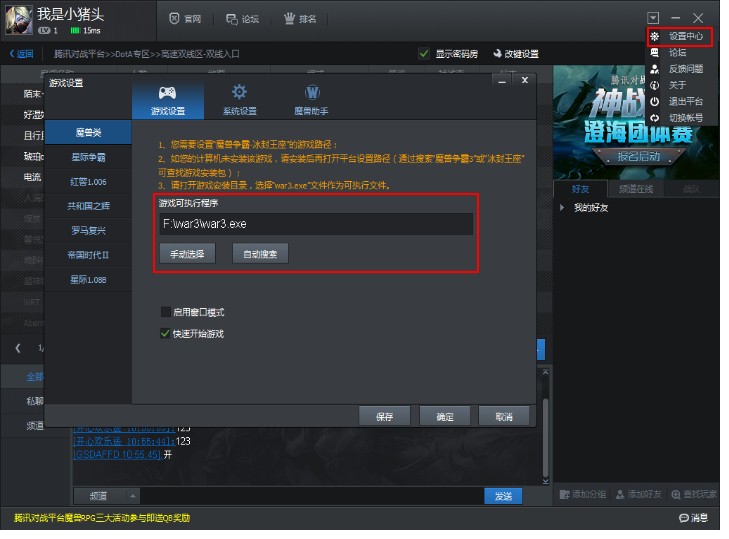Select 退出平台 menu entry
729x539 pixels.
tap(686, 101)
